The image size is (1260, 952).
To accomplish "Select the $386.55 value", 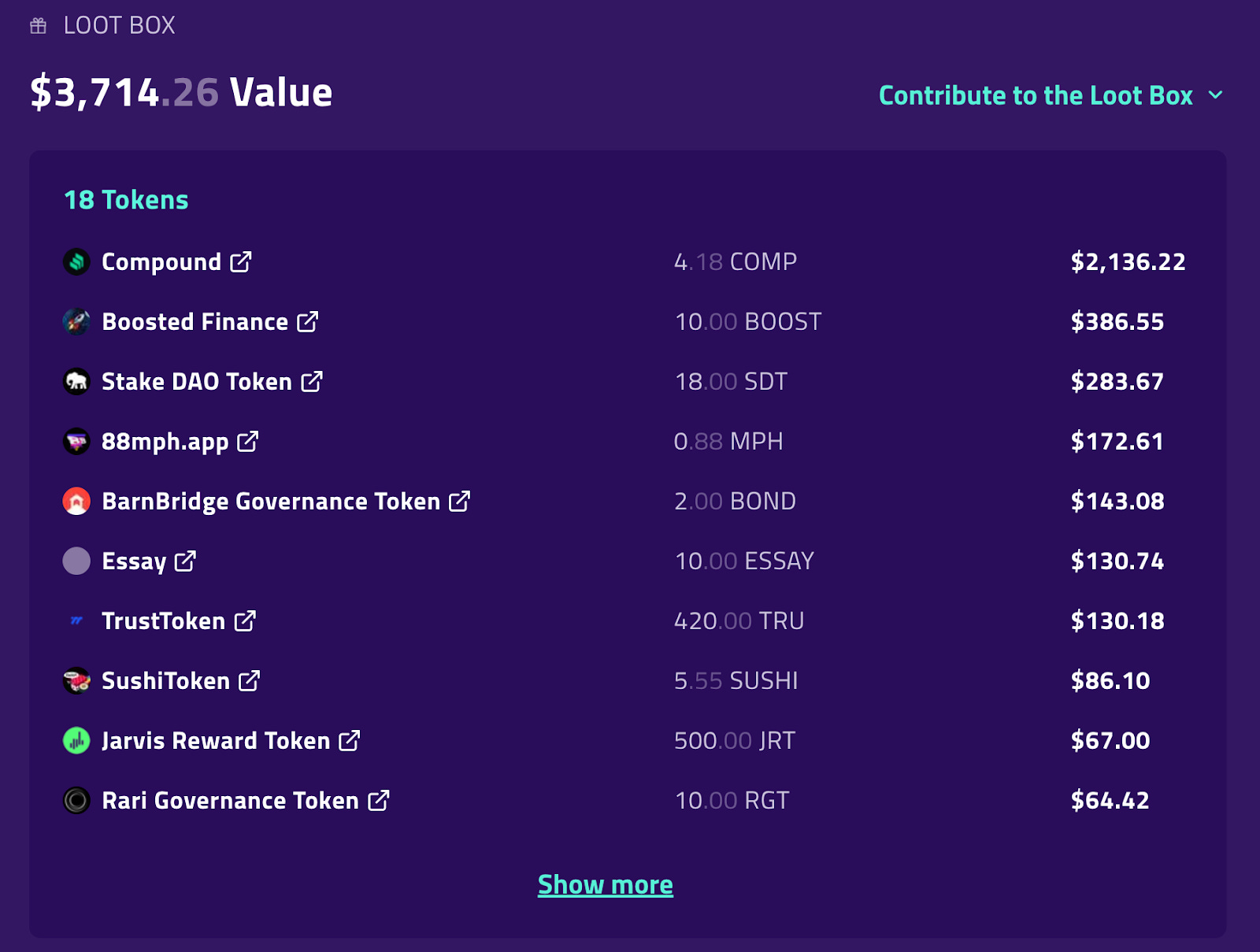I will point(1117,321).
